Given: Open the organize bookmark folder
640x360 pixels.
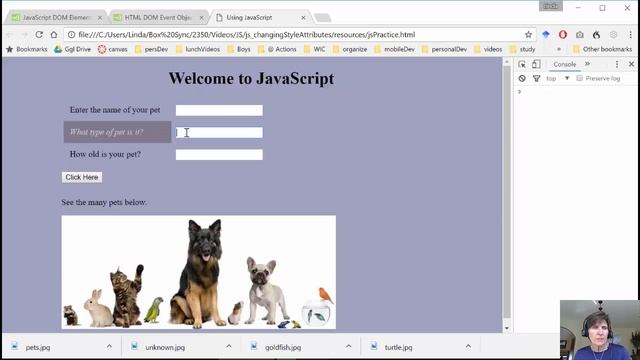Looking at the screenshot, I should (350, 49).
